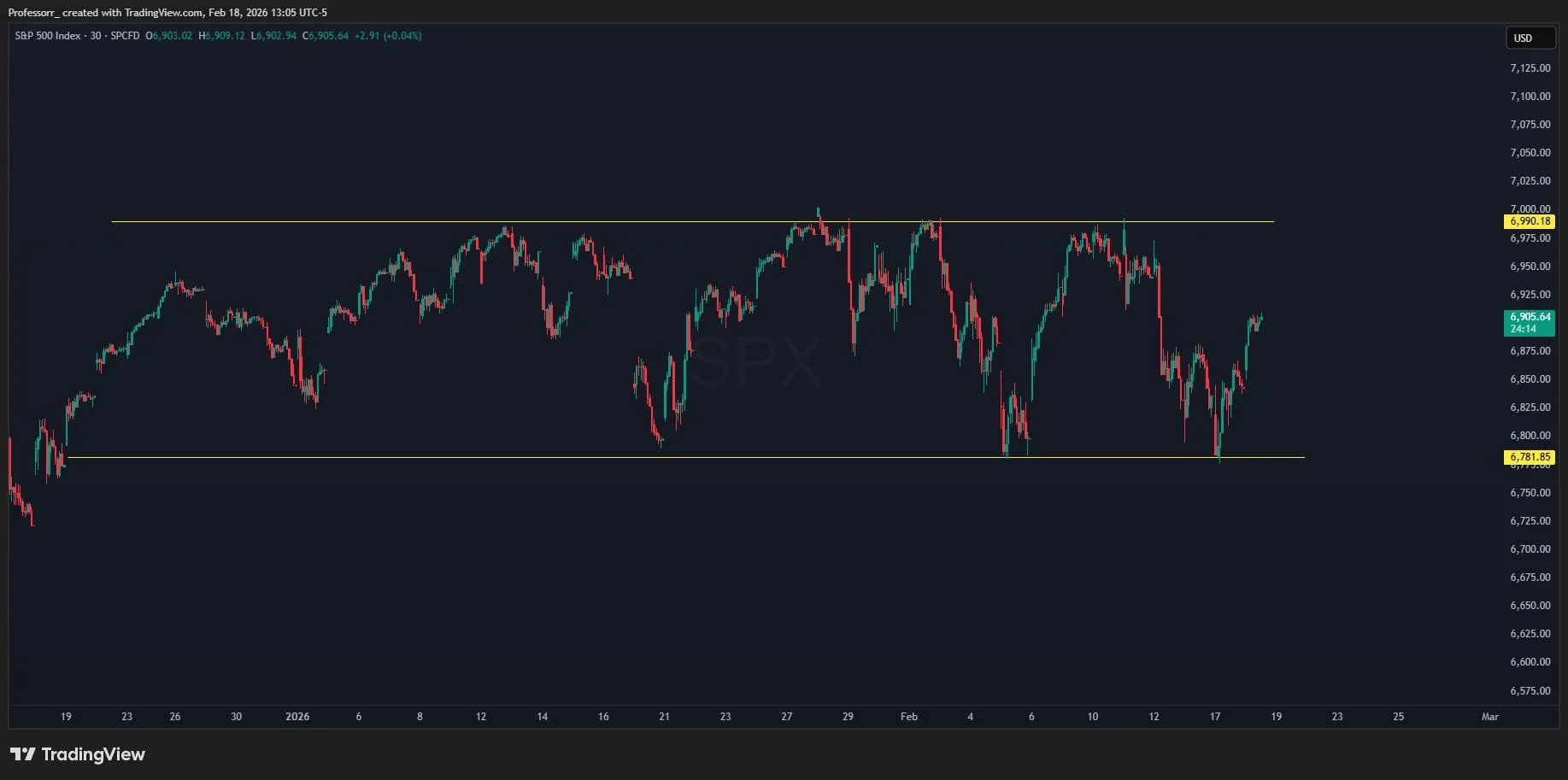
Task: Select the green 6,905.64 current price label
Action: pos(1530,316)
